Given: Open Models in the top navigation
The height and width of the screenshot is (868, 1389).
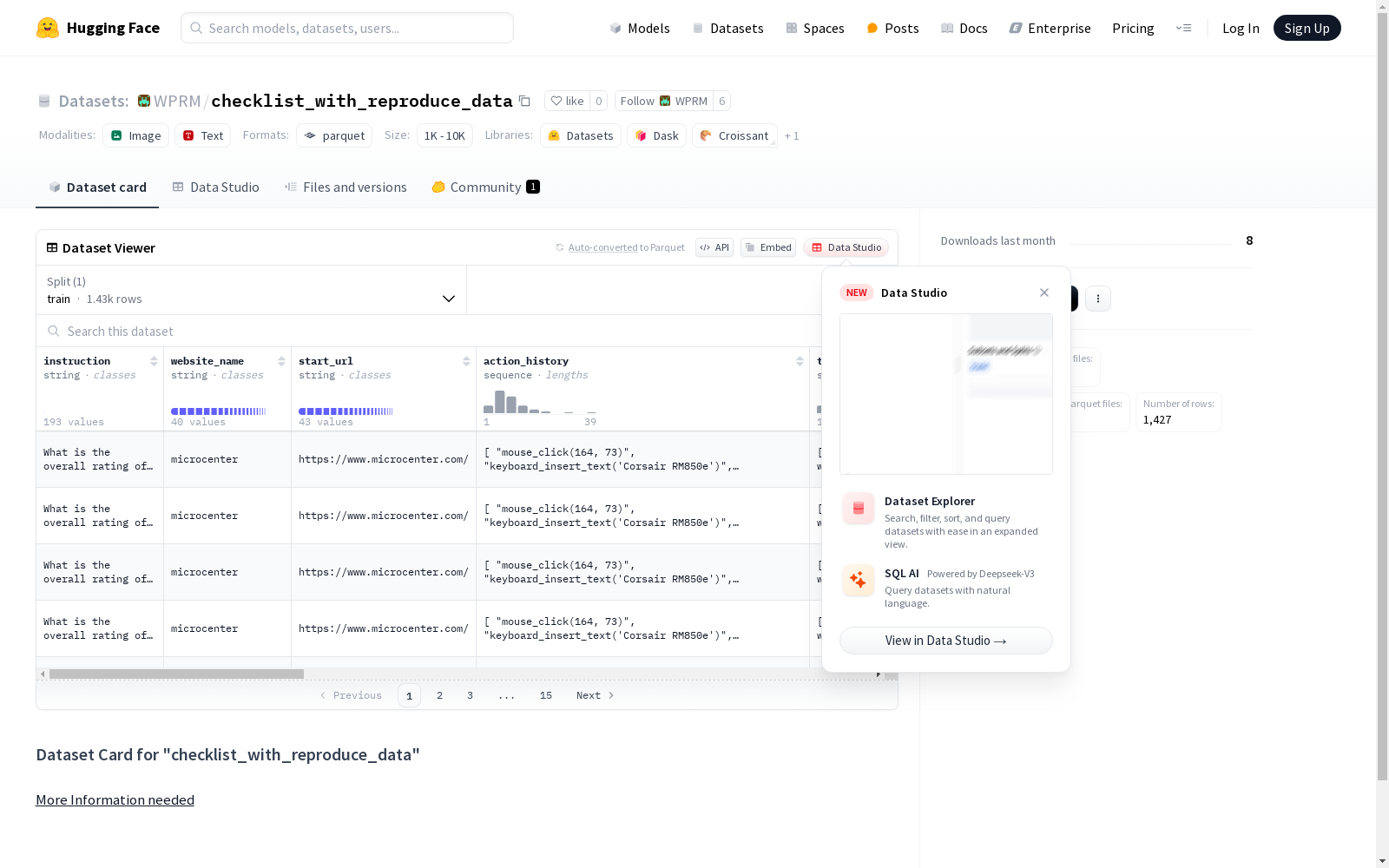Looking at the screenshot, I should point(640,28).
